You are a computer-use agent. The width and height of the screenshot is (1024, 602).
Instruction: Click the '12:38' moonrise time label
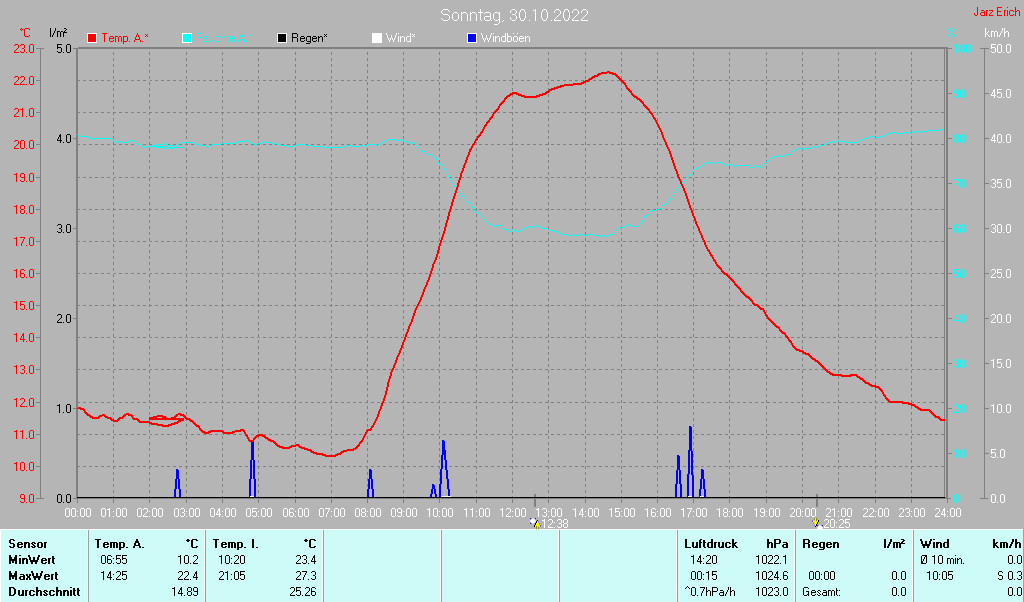(554, 524)
